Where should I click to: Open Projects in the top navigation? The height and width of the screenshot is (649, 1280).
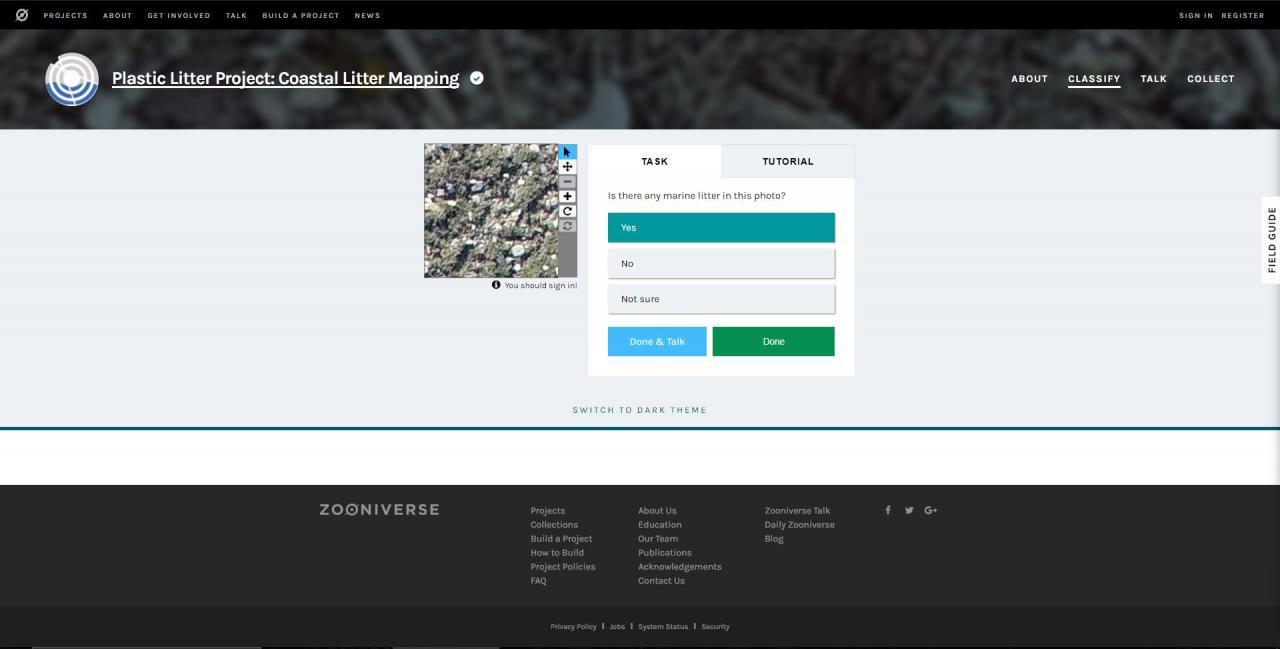[x=65, y=15]
